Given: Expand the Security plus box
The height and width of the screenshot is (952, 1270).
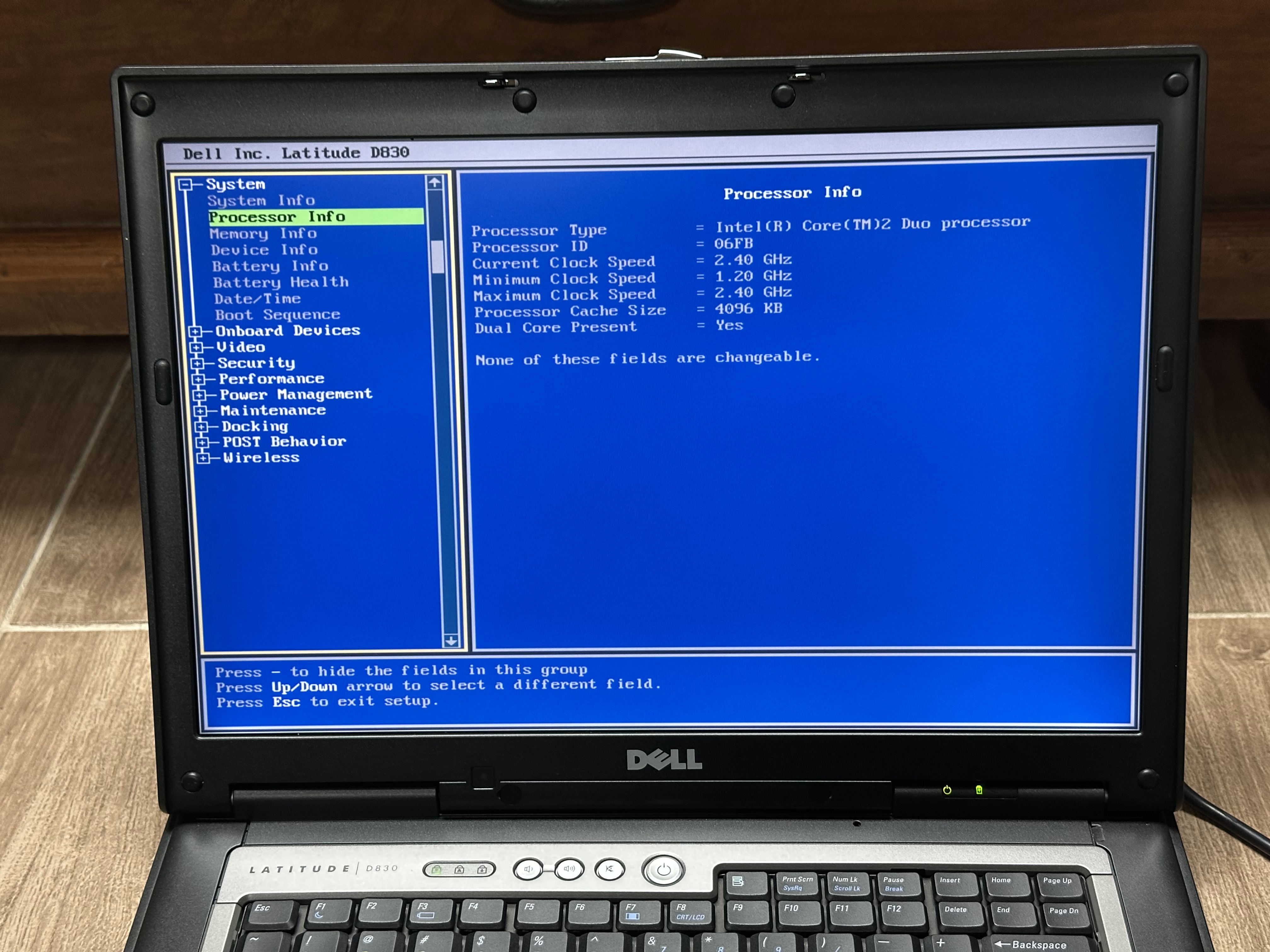Looking at the screenshot, I should (197, 364).
